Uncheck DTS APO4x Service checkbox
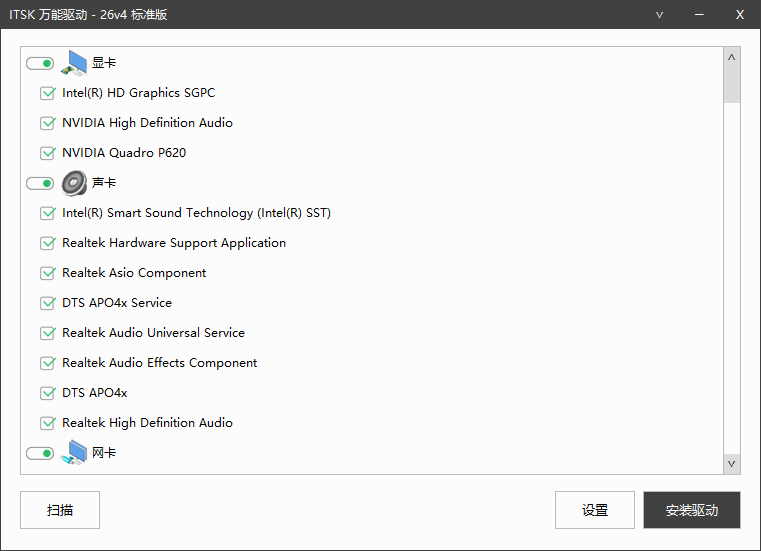Viewport: 761px width, 551px height. click(x=48, y=303)
